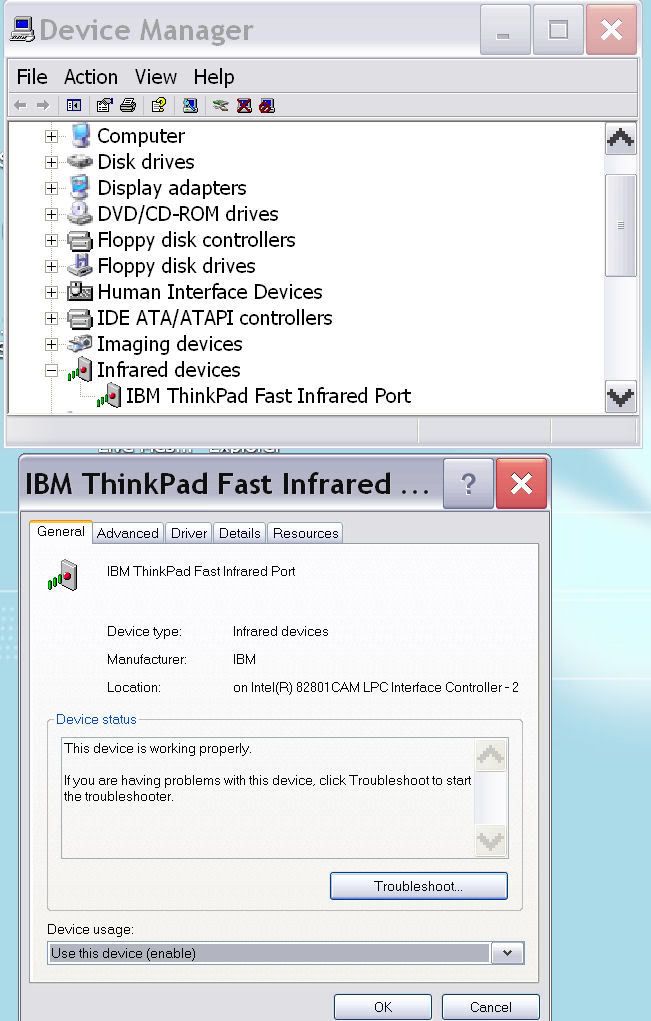This screenshot has width=651, height=1021.
Task: Click the device tree scroll down arrow
Action: pos(620,397)
